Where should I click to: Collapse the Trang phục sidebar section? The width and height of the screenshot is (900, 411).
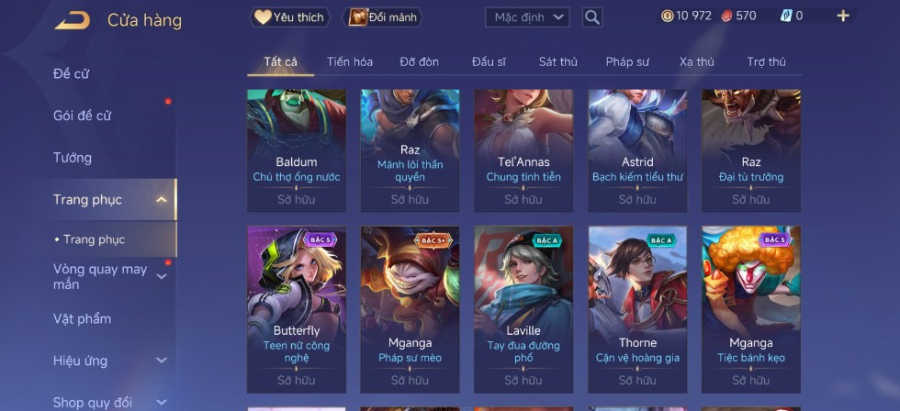[162, 200]
